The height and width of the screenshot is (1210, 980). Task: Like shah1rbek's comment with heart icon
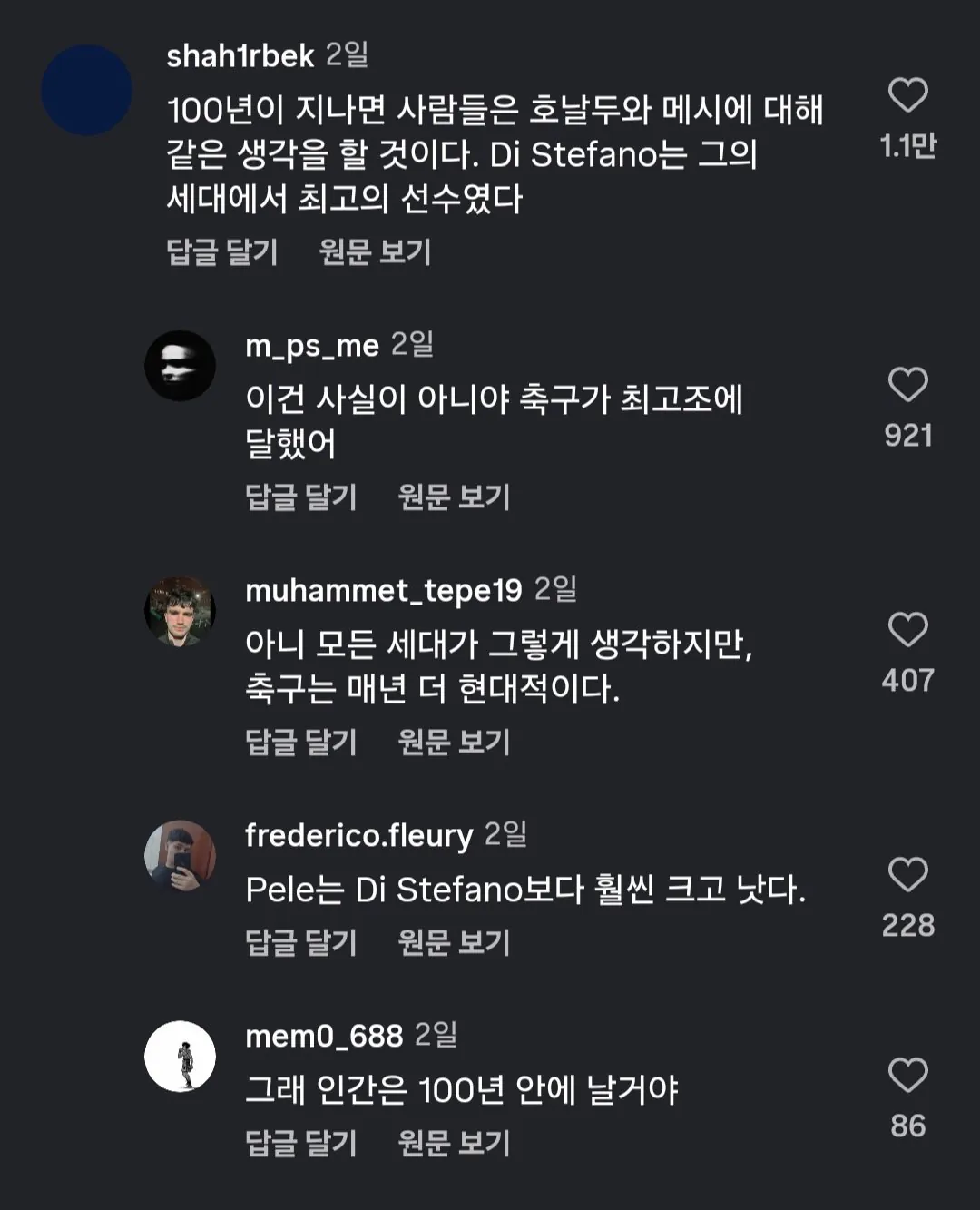[907, 95]
